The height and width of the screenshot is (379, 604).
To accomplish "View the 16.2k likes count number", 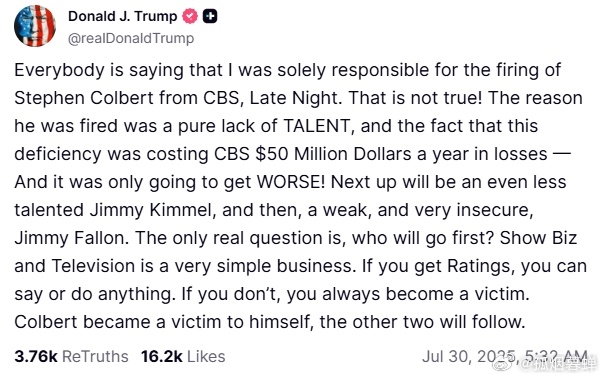I will click(162, 357).
